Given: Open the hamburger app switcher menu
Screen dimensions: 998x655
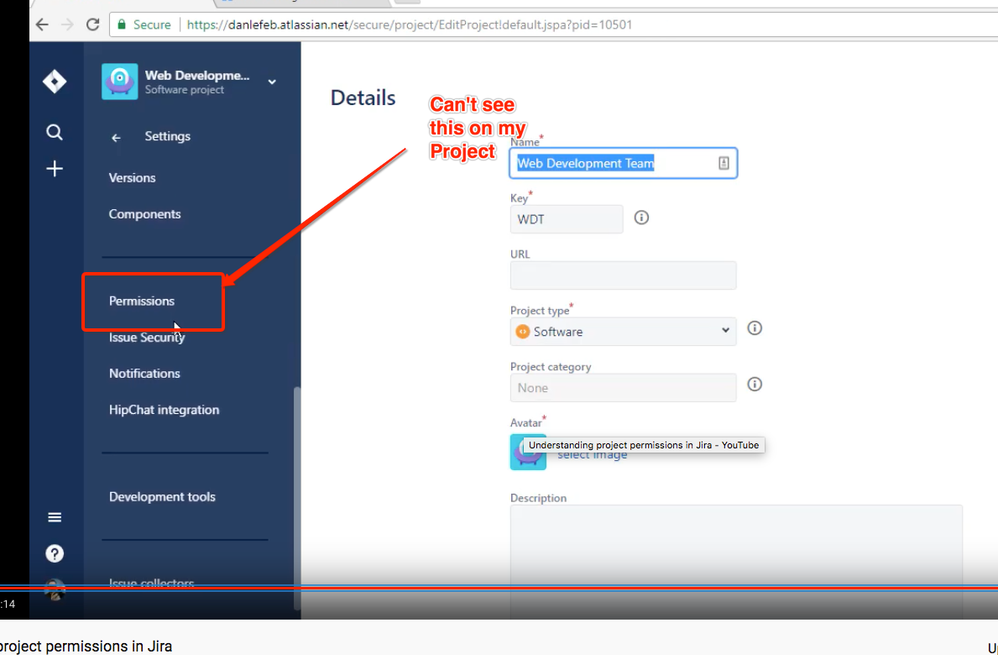Looking at the screenshot, I should [55, 518].
